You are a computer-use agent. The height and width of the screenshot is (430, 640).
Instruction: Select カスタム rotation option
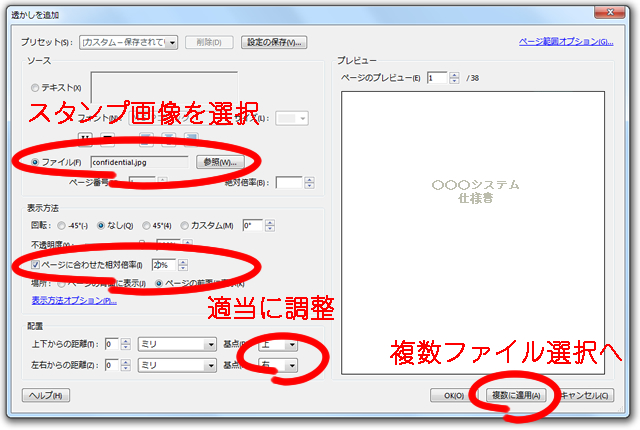tap(184, 225)
